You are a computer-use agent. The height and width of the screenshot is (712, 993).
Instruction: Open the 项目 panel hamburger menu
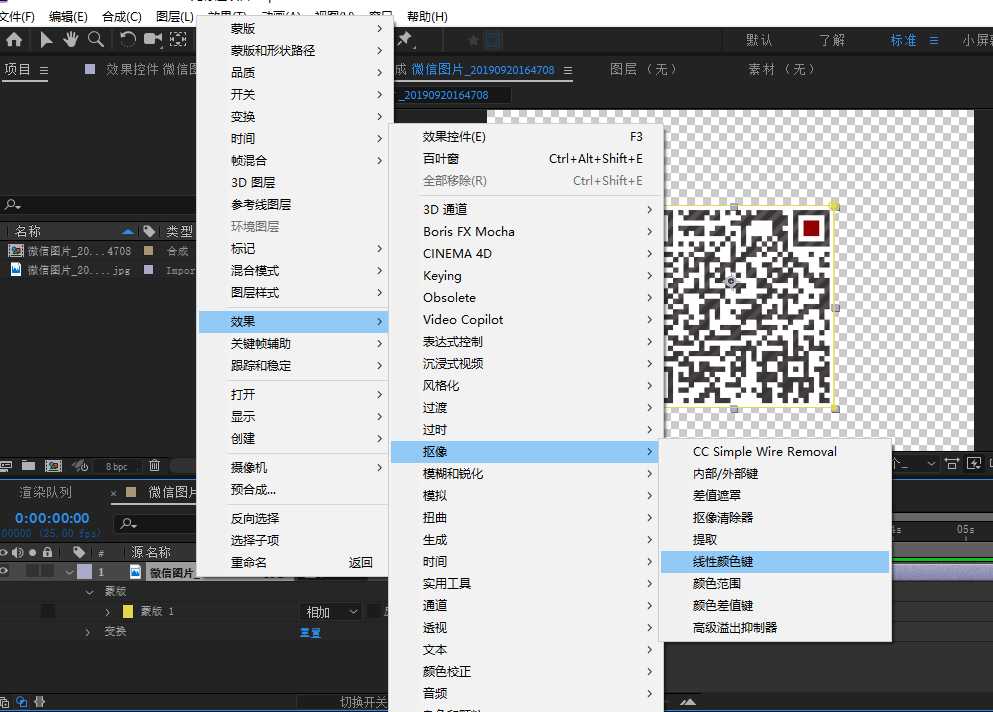click(x=44, y=70)
